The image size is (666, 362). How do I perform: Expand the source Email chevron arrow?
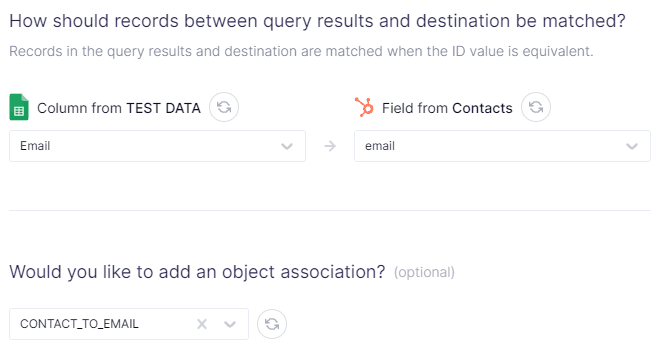point(287,146)
